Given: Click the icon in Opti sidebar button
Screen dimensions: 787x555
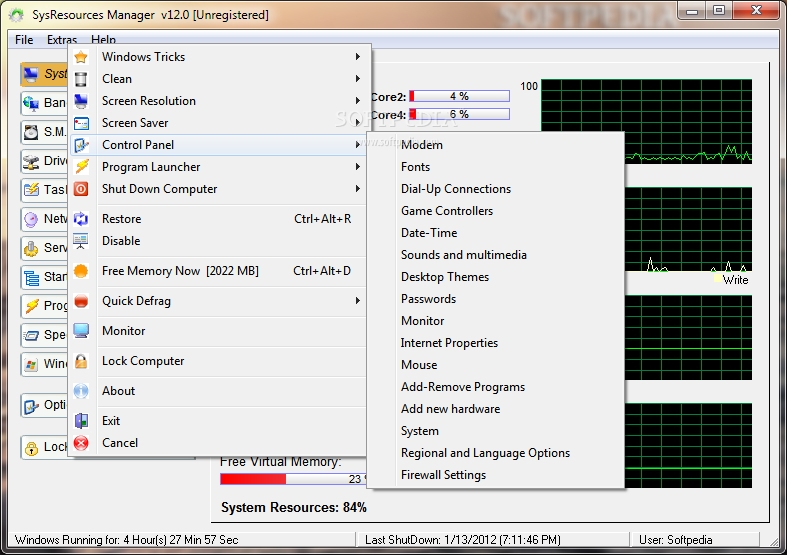Looking at the screenshot, I should (31, 405).
